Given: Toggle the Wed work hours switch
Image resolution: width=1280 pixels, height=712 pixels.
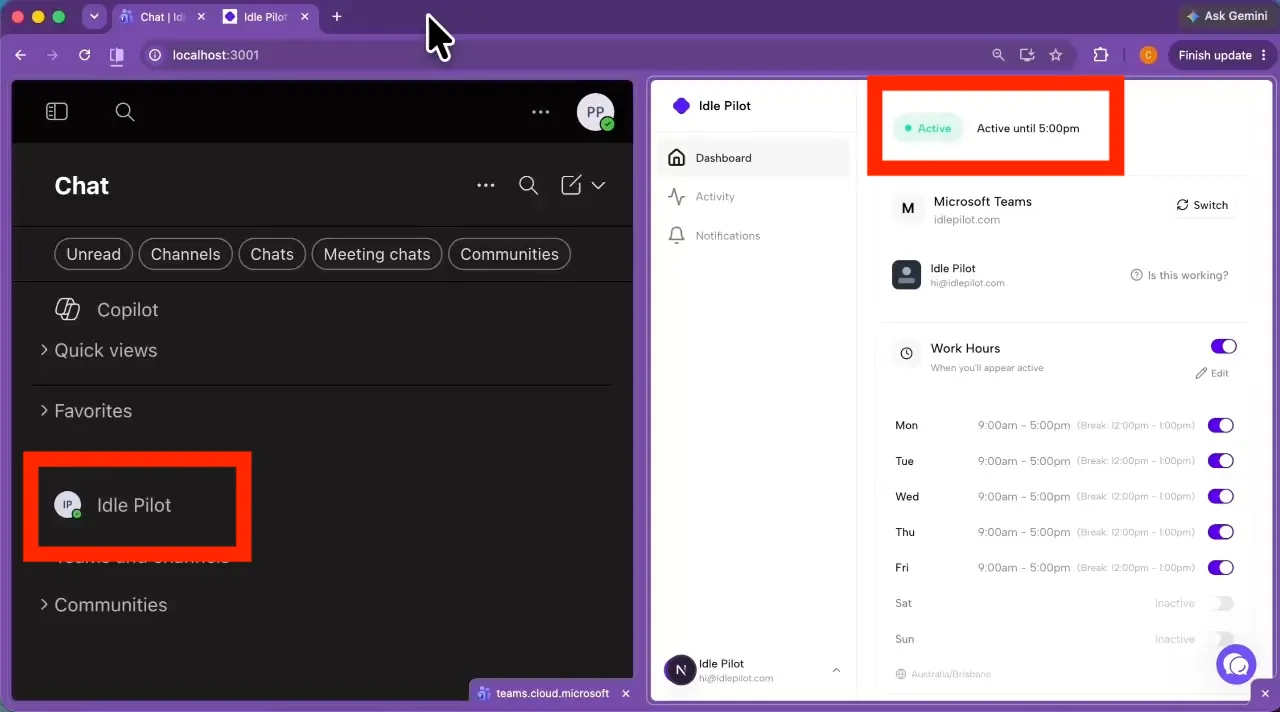Looking at the screenshot, I should pyautogui.click(x=1221, y=496).
